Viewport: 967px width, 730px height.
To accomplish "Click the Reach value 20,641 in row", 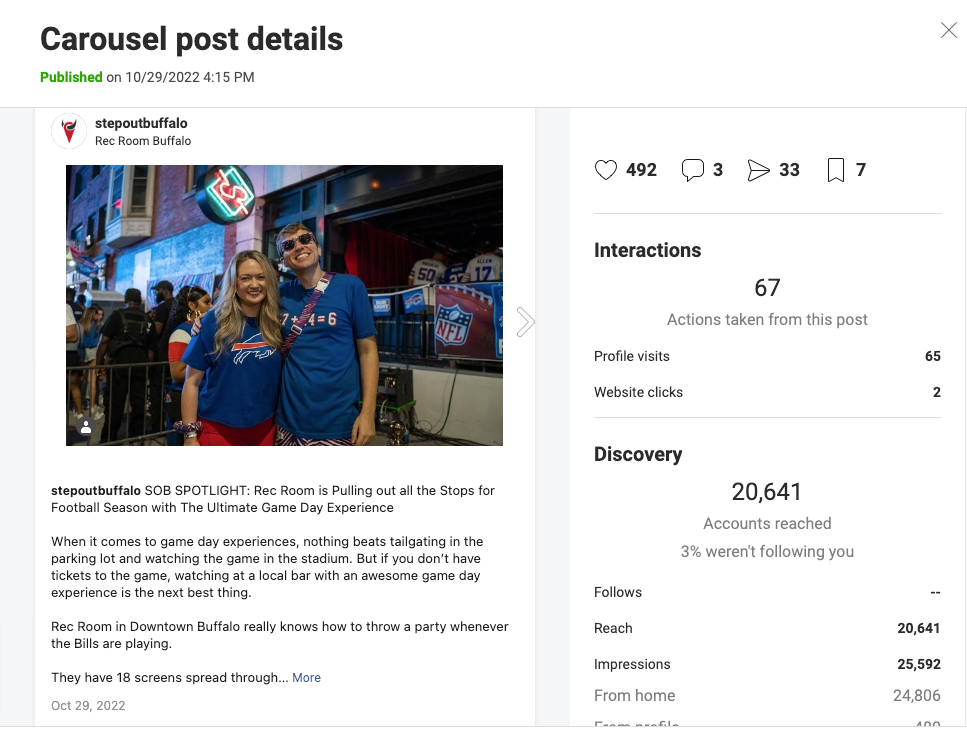I will [x=918, y=628].
